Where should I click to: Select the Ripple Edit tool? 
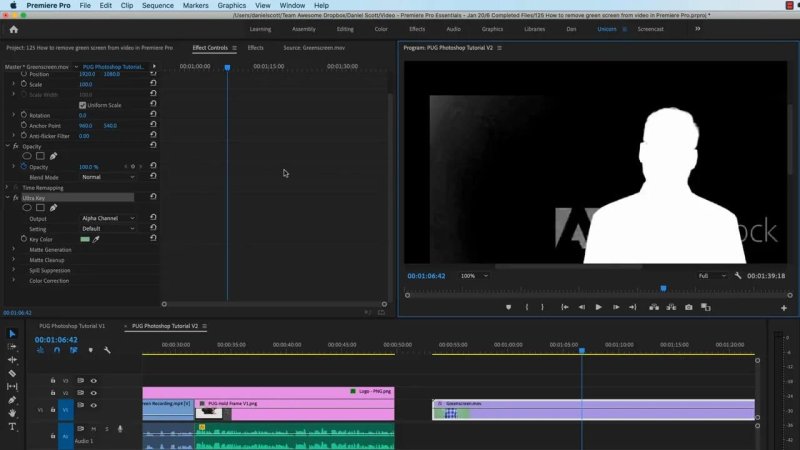12,360
